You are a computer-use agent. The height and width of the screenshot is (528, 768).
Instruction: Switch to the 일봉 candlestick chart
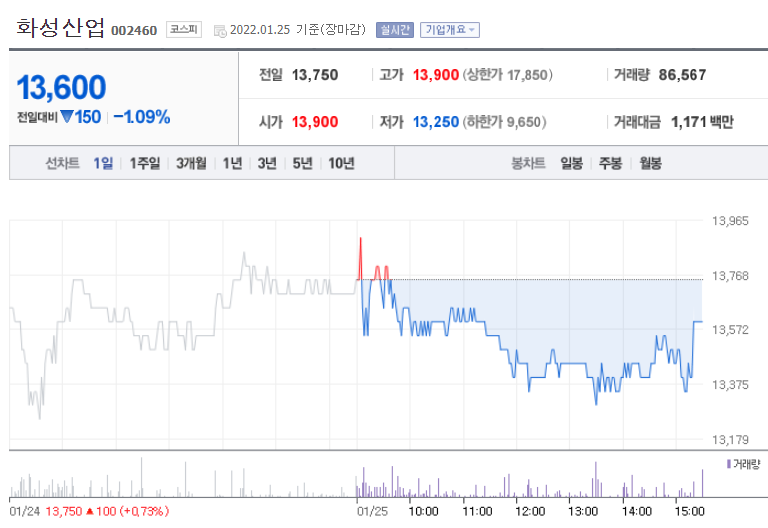click(572, 163)
